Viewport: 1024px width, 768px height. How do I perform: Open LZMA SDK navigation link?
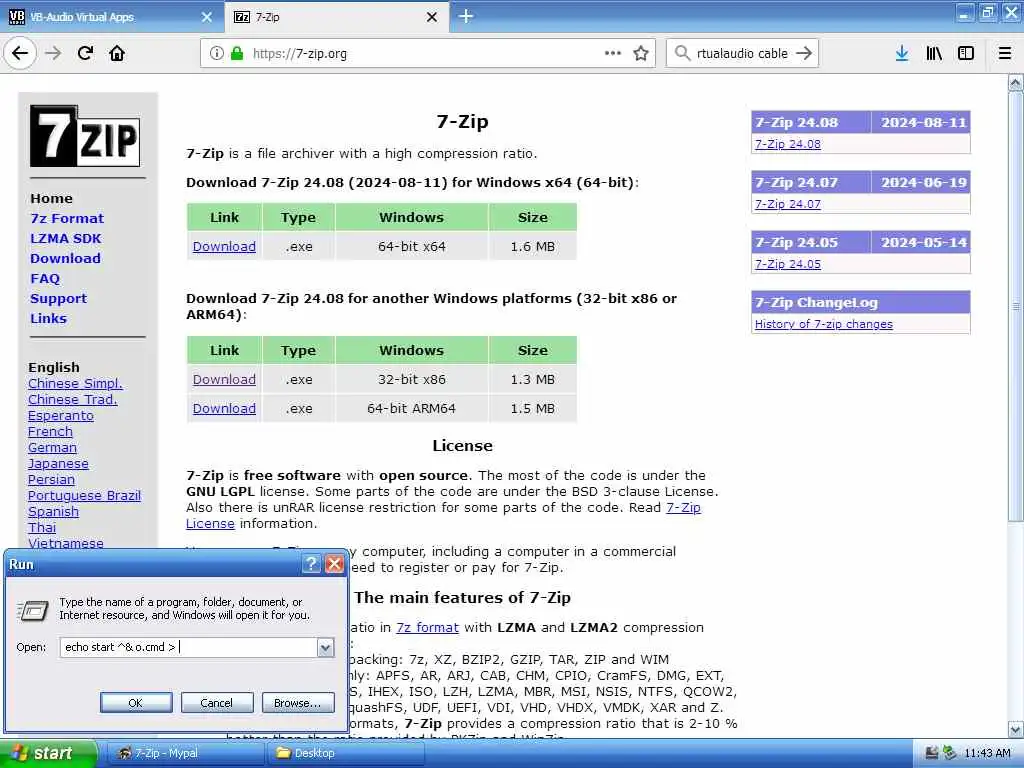[66, 238]
